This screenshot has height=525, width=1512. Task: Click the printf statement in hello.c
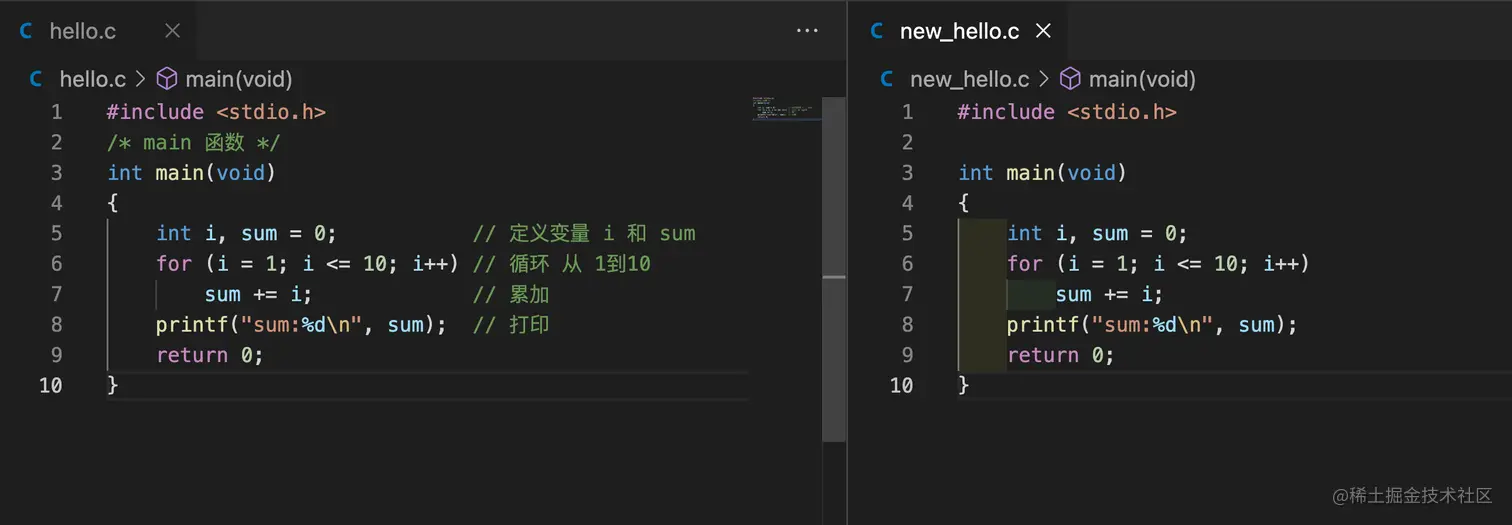(x=301, y=325)
